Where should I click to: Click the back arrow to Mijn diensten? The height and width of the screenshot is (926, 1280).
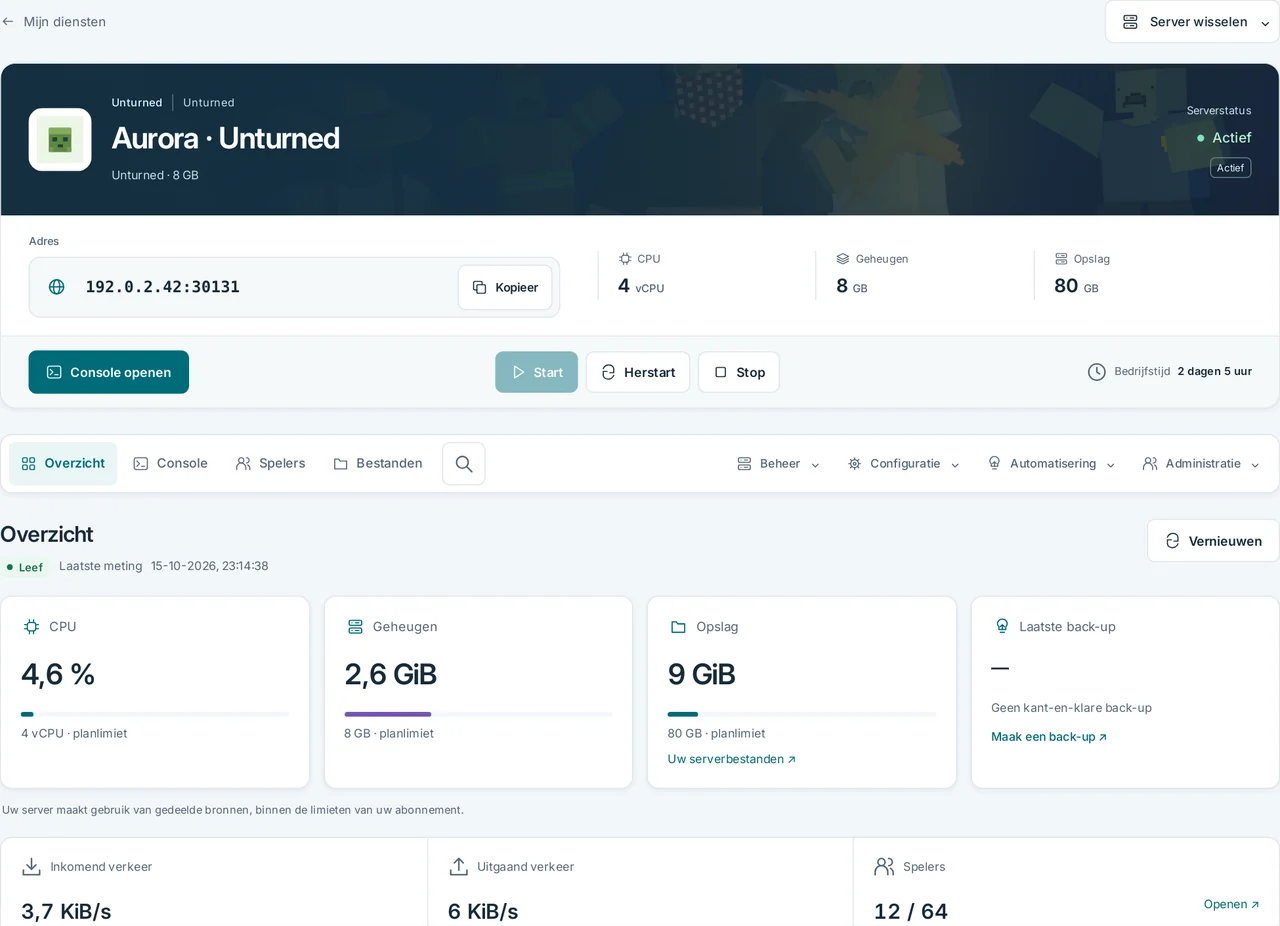(x=8, y=21)
